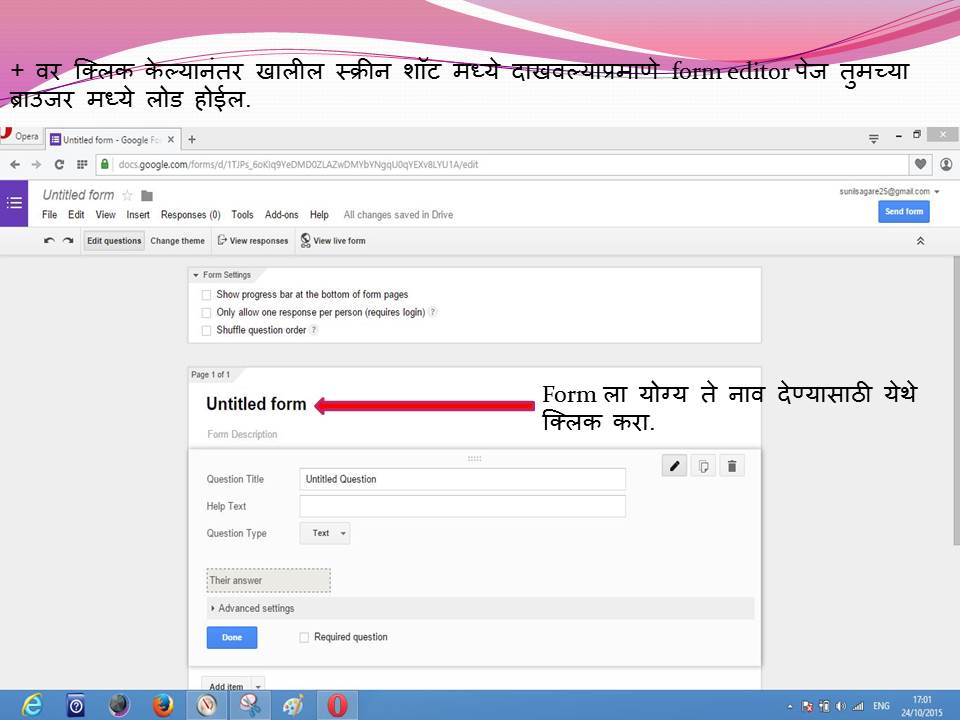Open the Question Type Text dropdown
This screenshot has height=720, width=960.
[x=325, y=533]
